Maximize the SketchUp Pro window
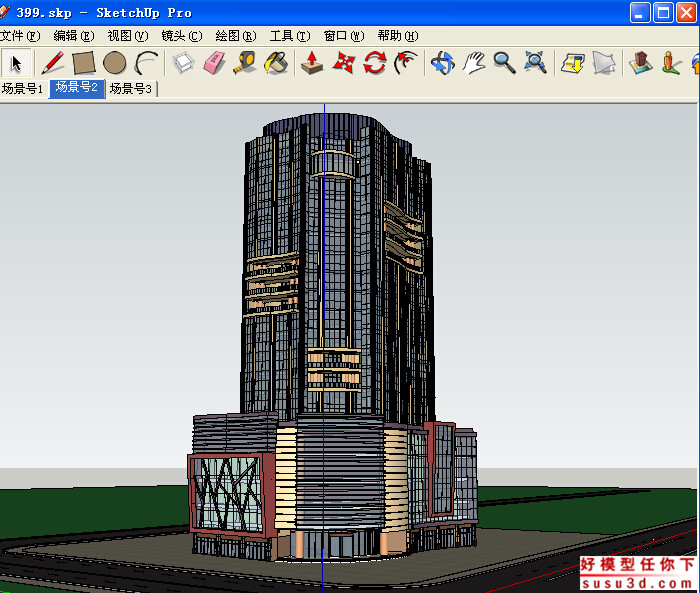Image resolution: width=700 pixels, height=593 pixels. point(663,13)
